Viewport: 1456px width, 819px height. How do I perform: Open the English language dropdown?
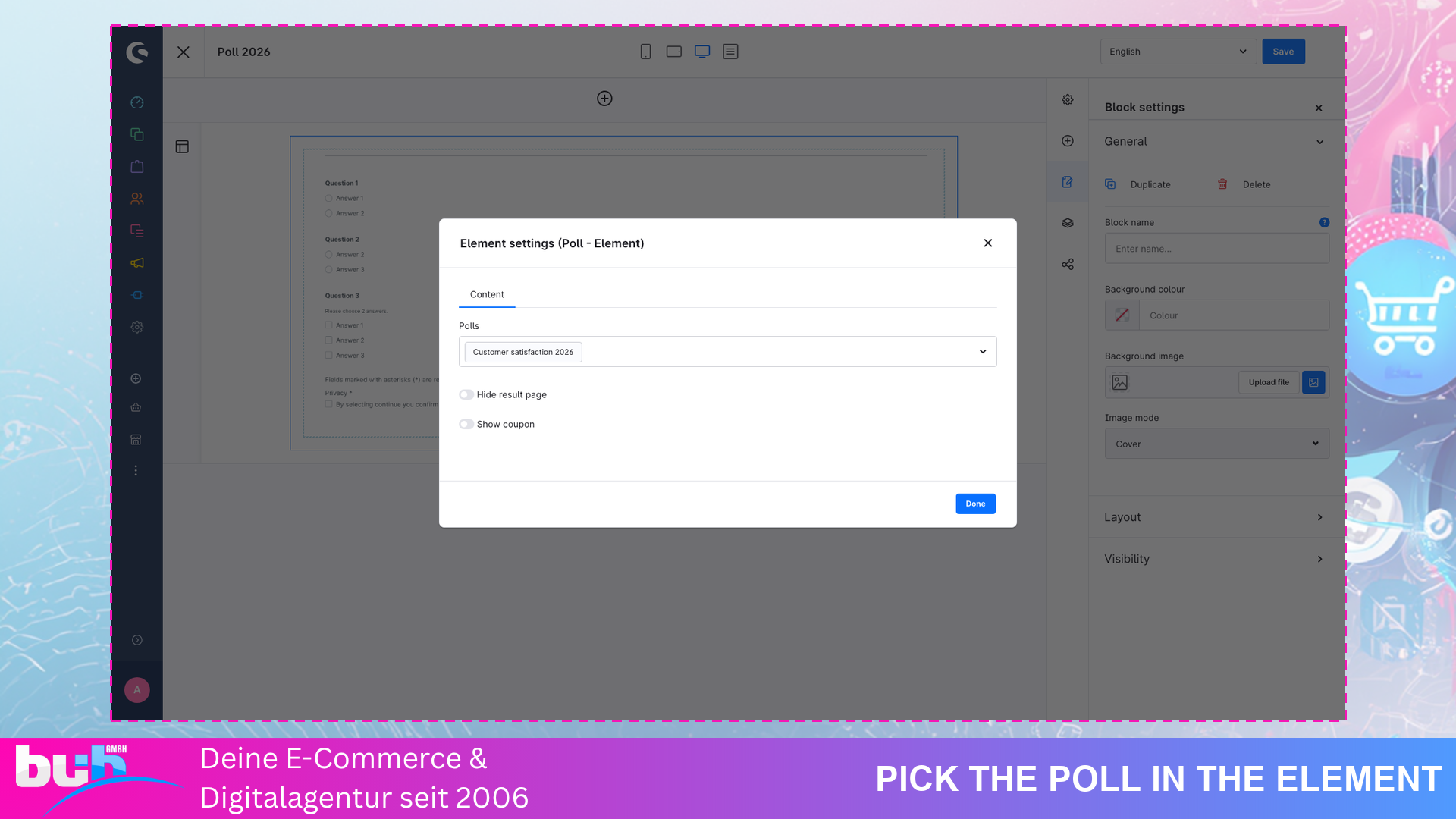click(1178, 52)
